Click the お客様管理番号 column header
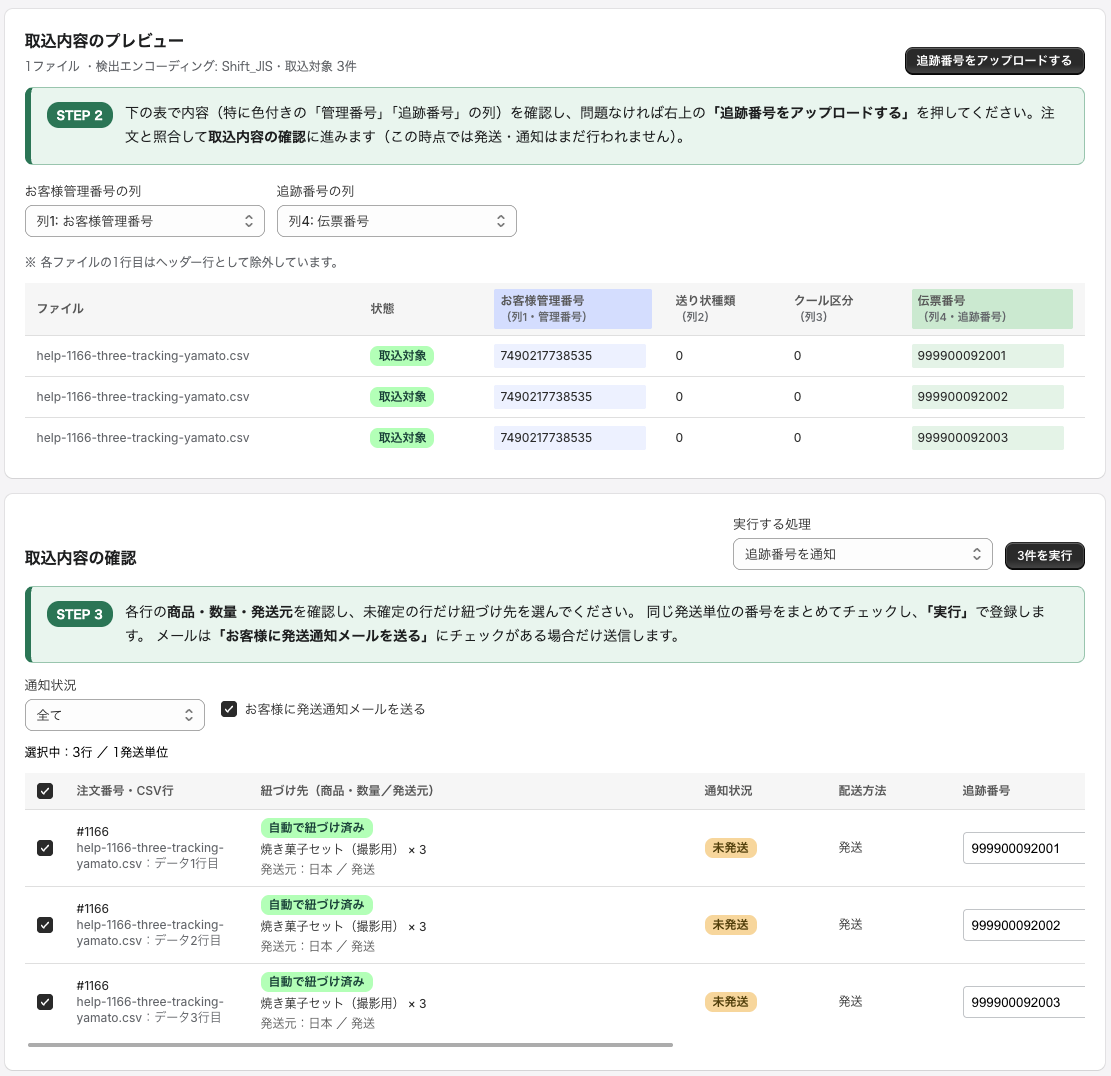This screenshot has height=1076, width=1111. click(x=573, y=309)
